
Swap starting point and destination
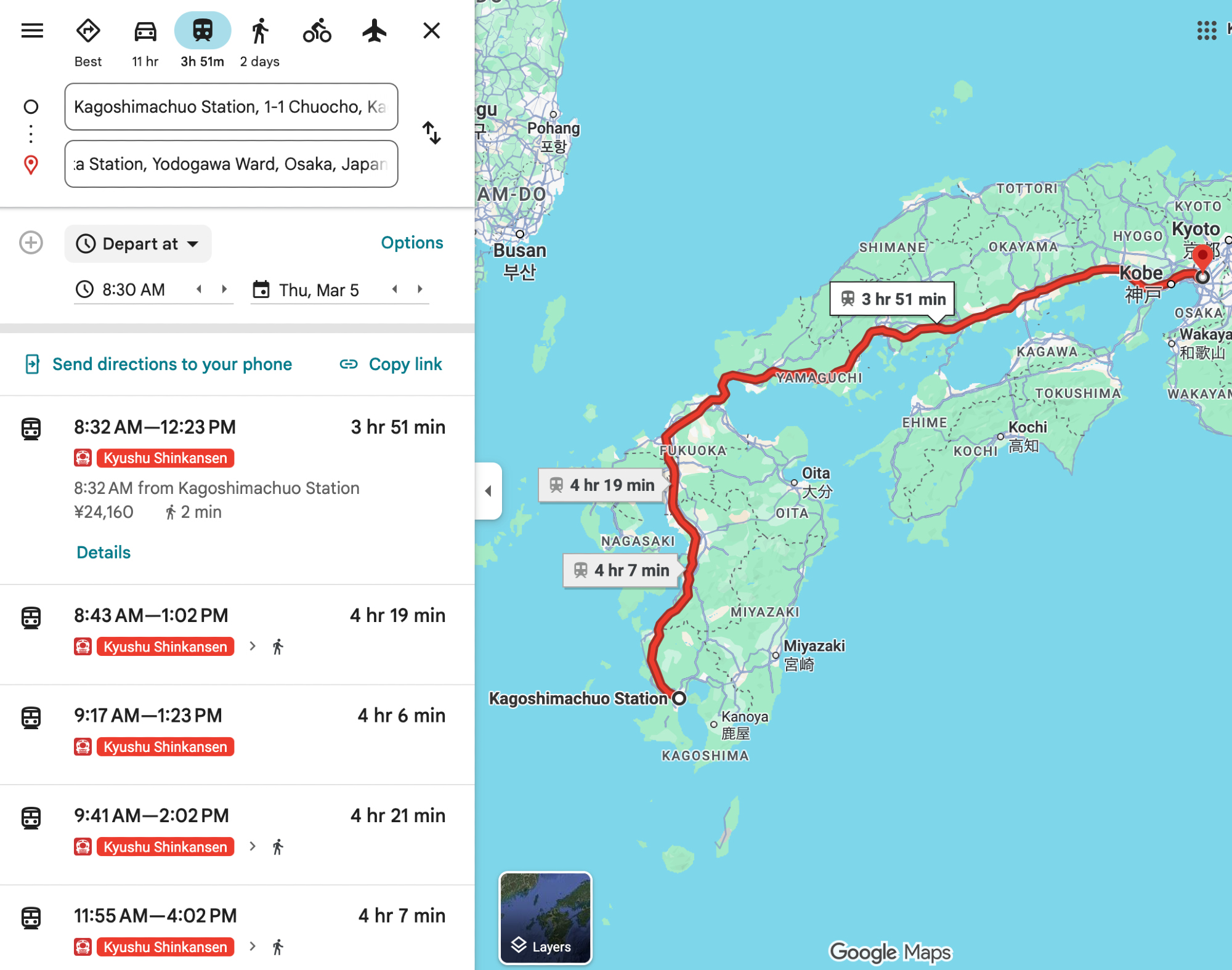[x=432, y=132]
